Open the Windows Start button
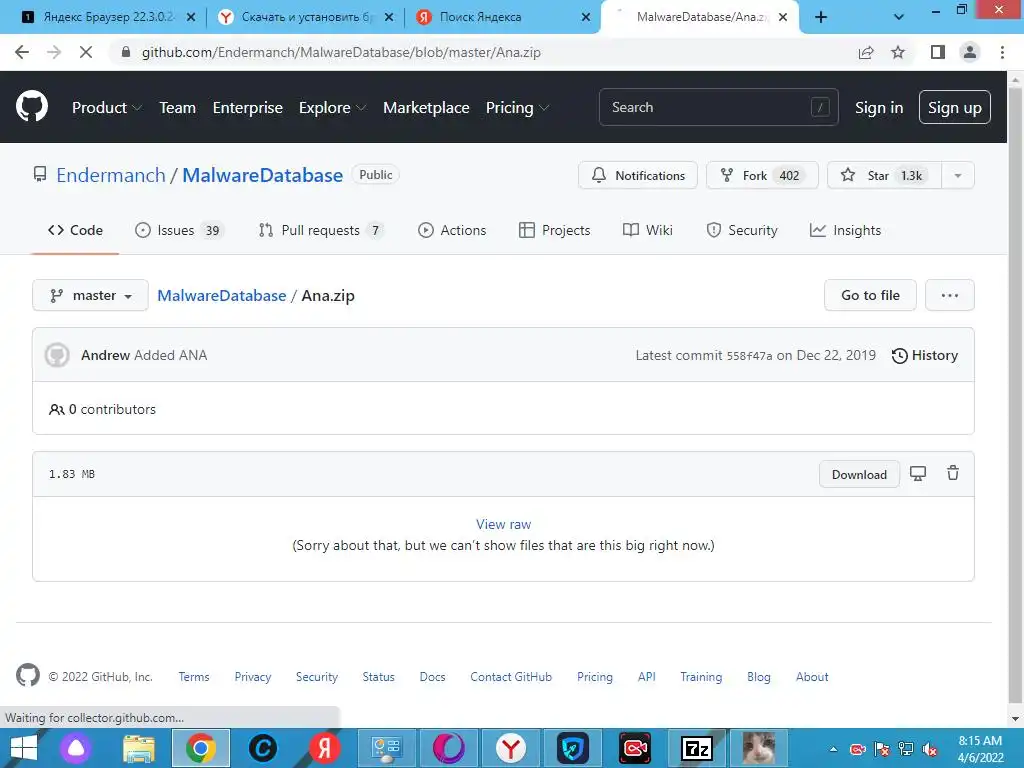The width and height of the screenshot is (1024, 768). click(x=24, y=748)
